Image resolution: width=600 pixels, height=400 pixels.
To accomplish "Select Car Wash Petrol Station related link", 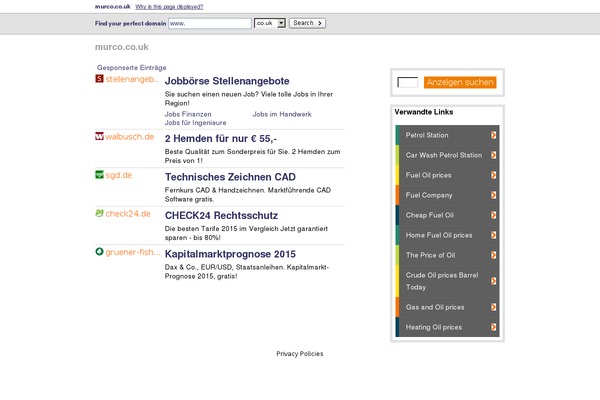I will pyautogui.click(x=443, y=156).
